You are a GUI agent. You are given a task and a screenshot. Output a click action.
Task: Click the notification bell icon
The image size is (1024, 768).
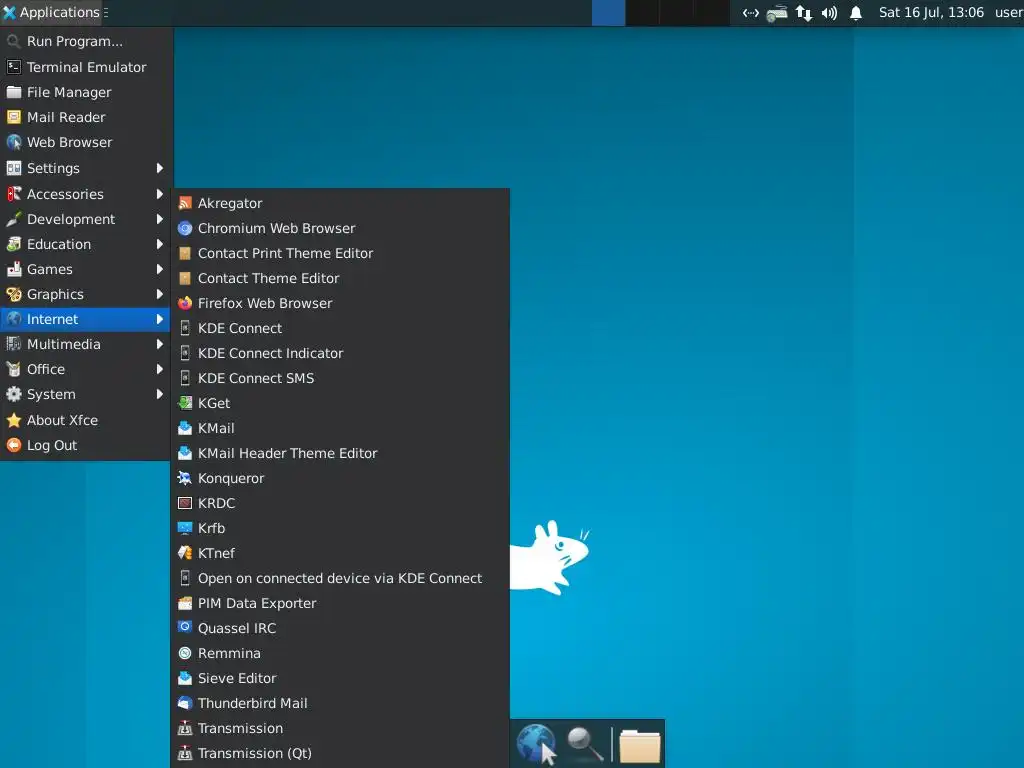click(x=856, y=13)
